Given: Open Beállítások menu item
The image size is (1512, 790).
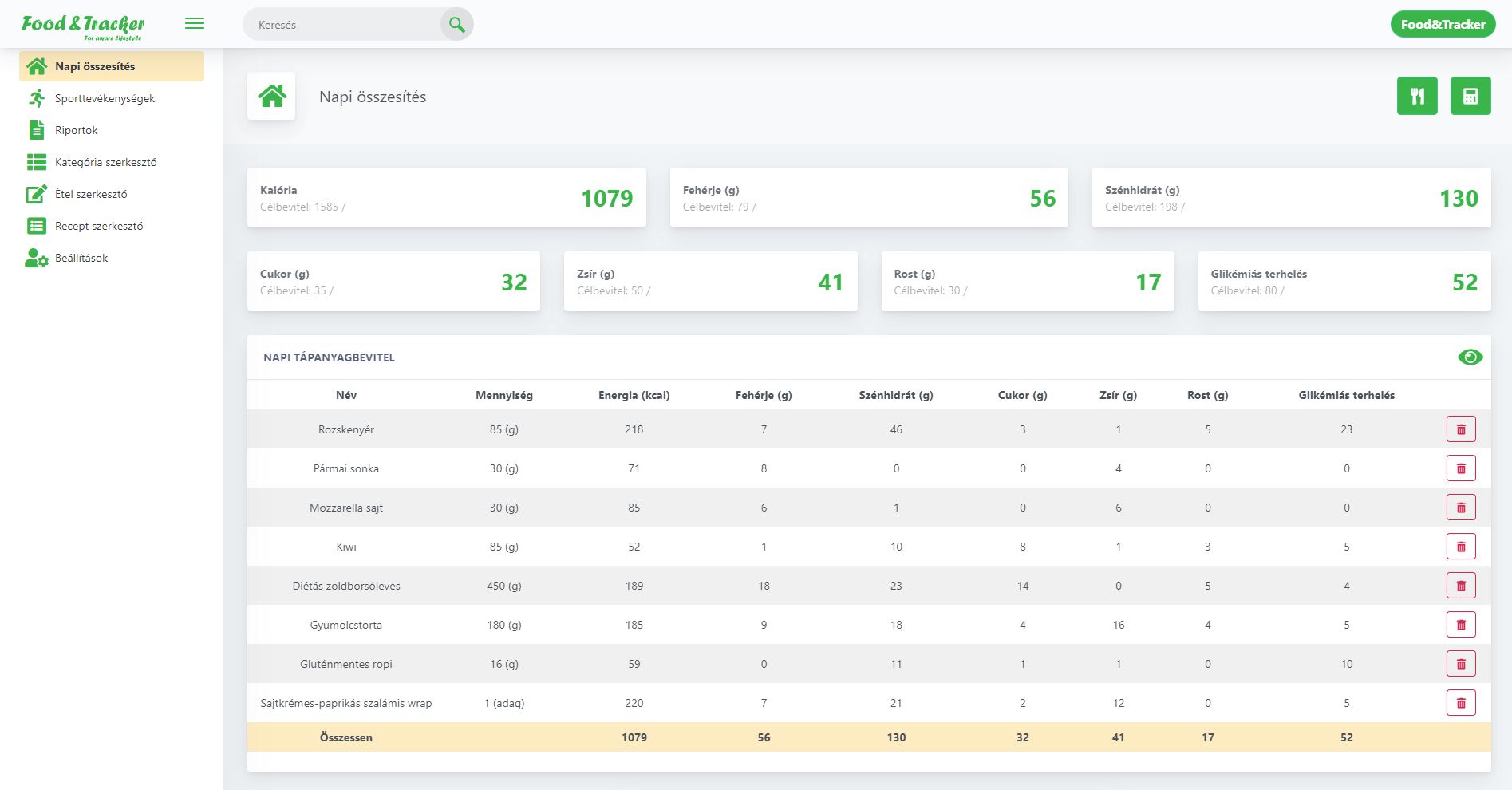Looking at the screenshot, I should pos(112,258).
